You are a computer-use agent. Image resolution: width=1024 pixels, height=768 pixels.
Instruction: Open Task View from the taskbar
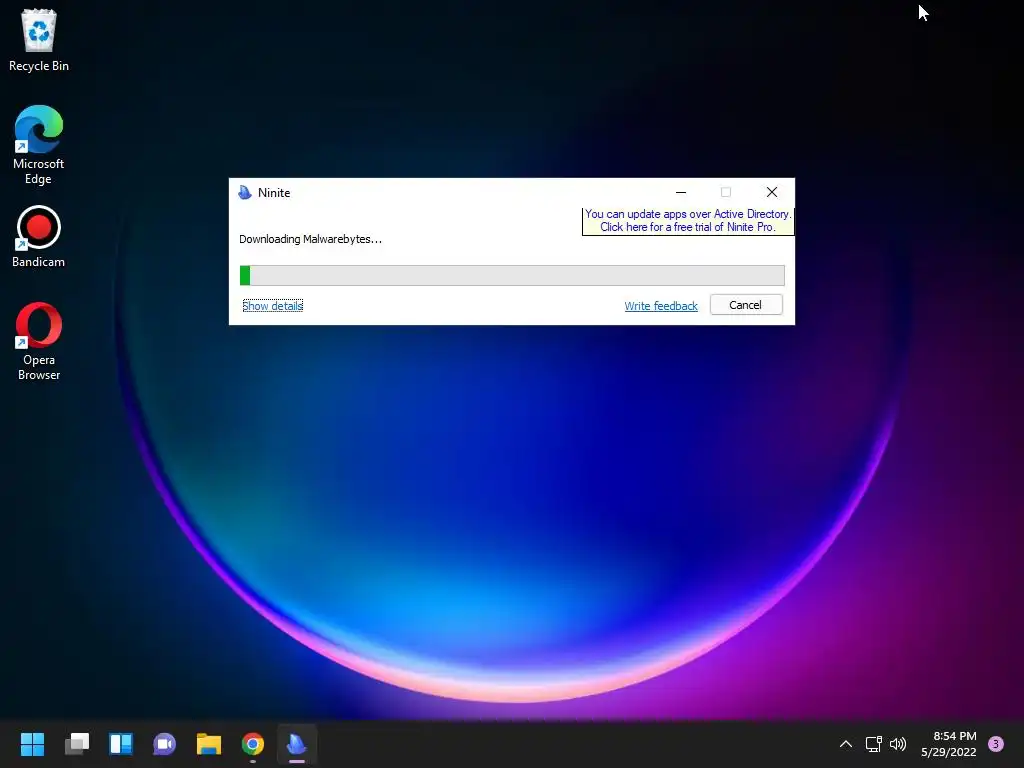coord(77,744)
